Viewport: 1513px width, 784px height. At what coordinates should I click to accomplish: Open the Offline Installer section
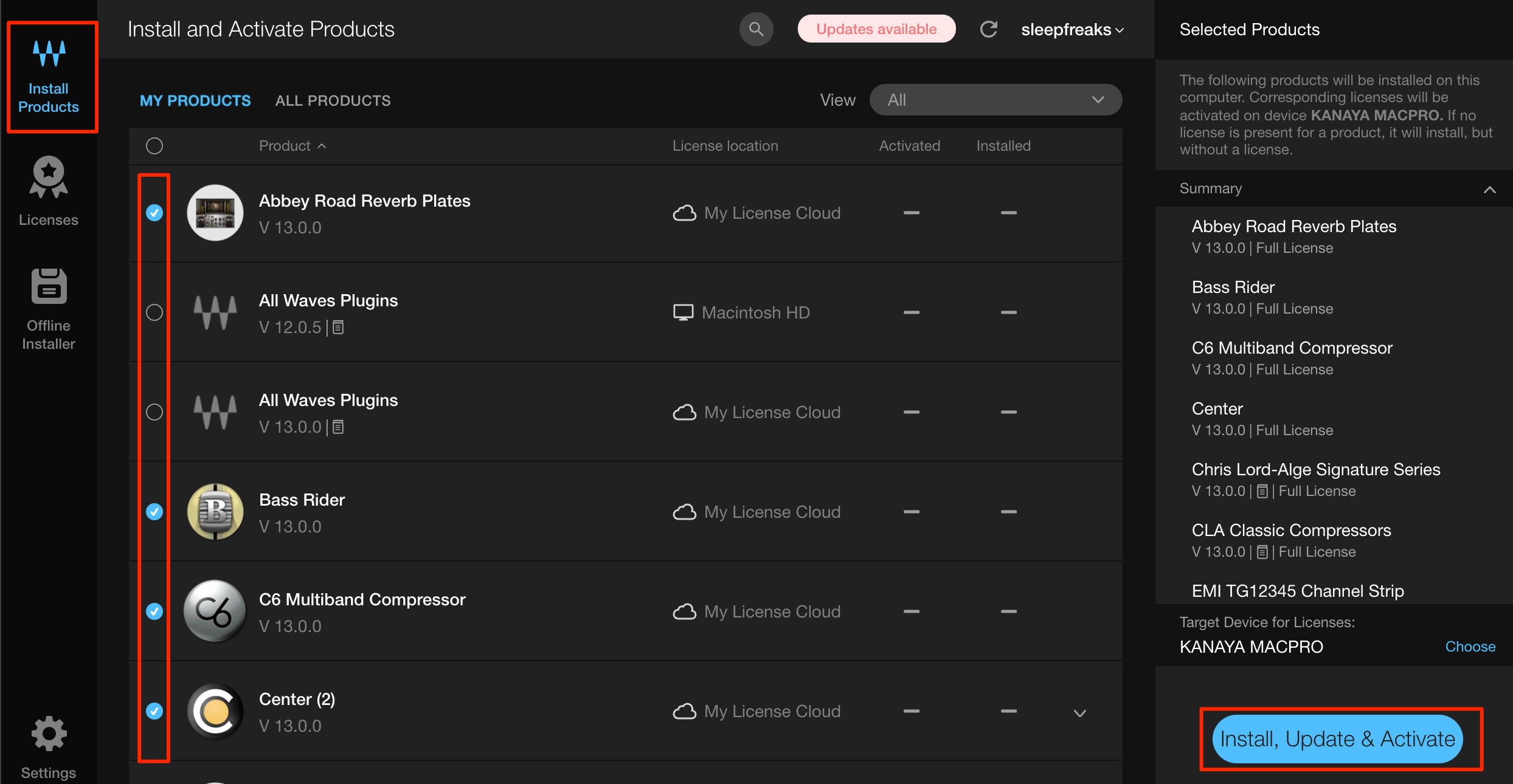point(49,309)
